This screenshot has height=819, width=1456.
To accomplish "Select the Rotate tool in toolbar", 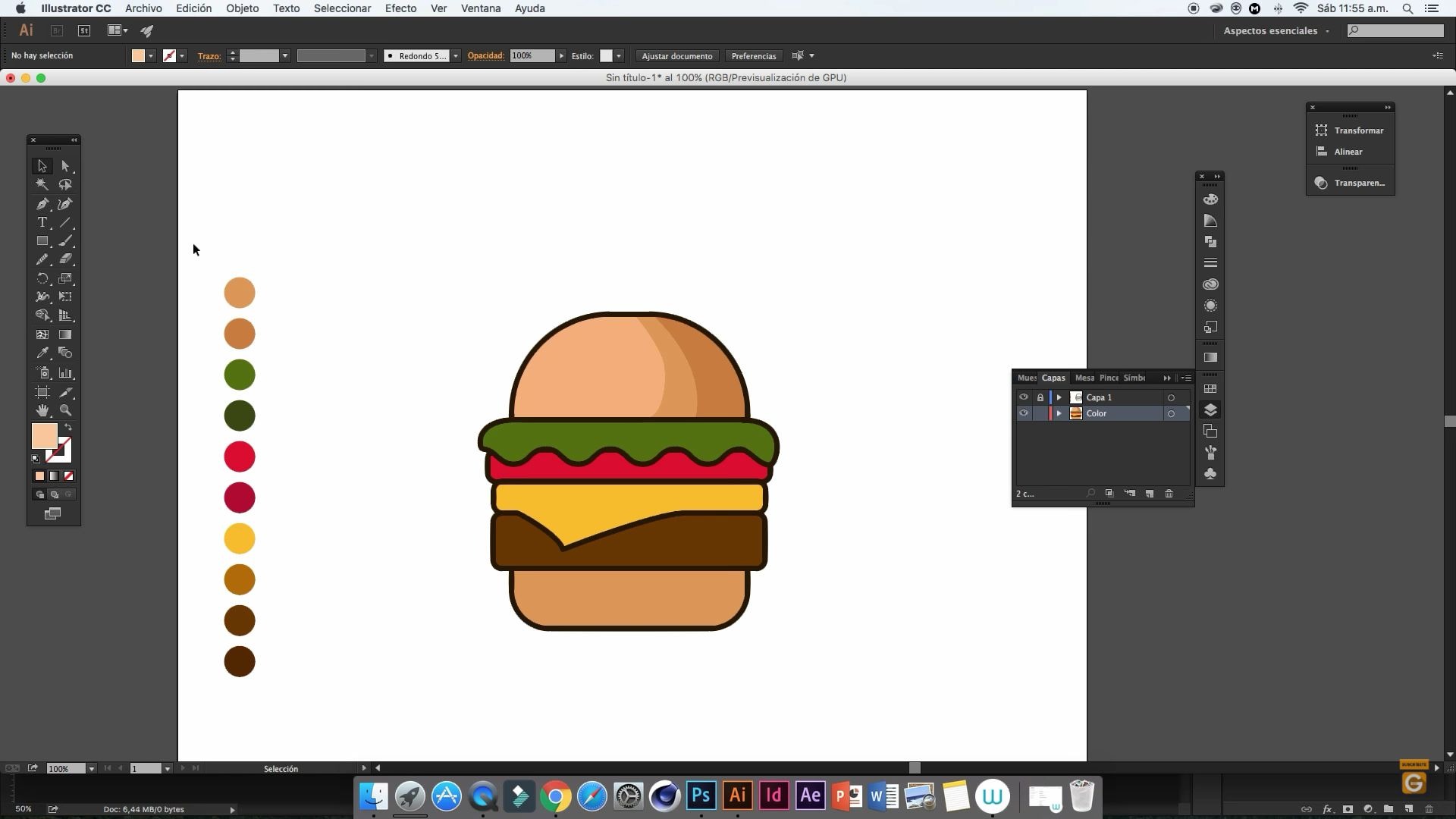I will coord(42,278).
